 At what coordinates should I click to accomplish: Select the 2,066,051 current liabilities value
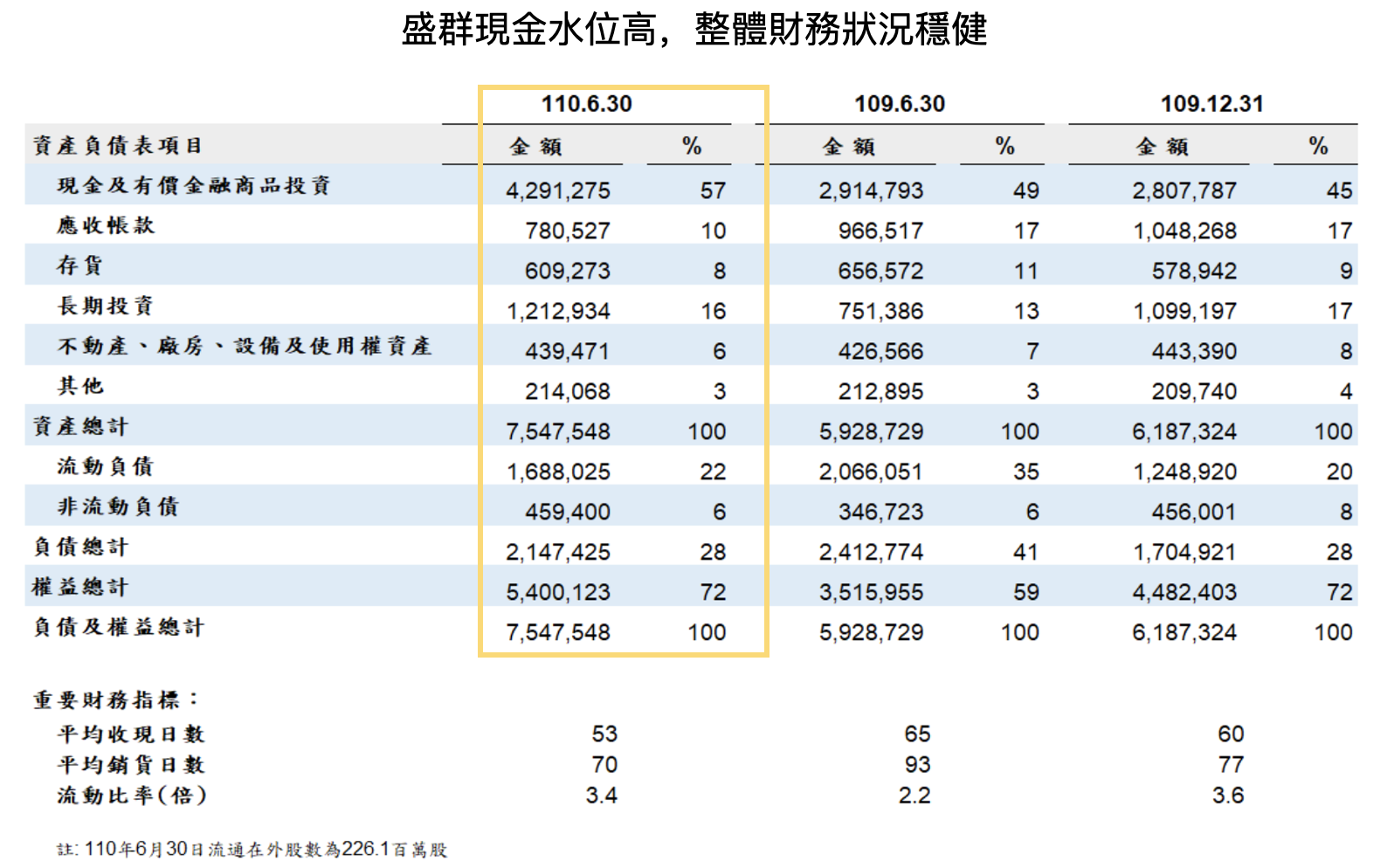[x=870, y=472]
